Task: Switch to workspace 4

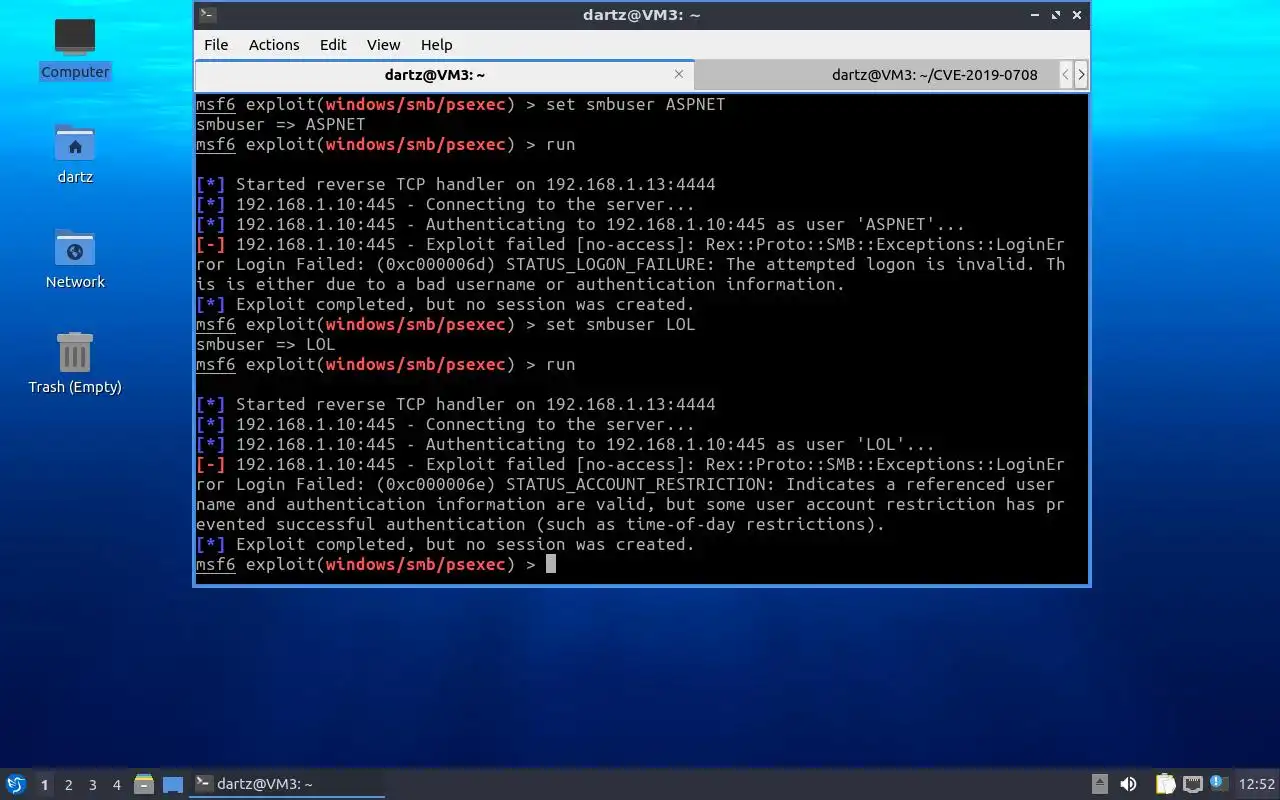Action: 116,785
